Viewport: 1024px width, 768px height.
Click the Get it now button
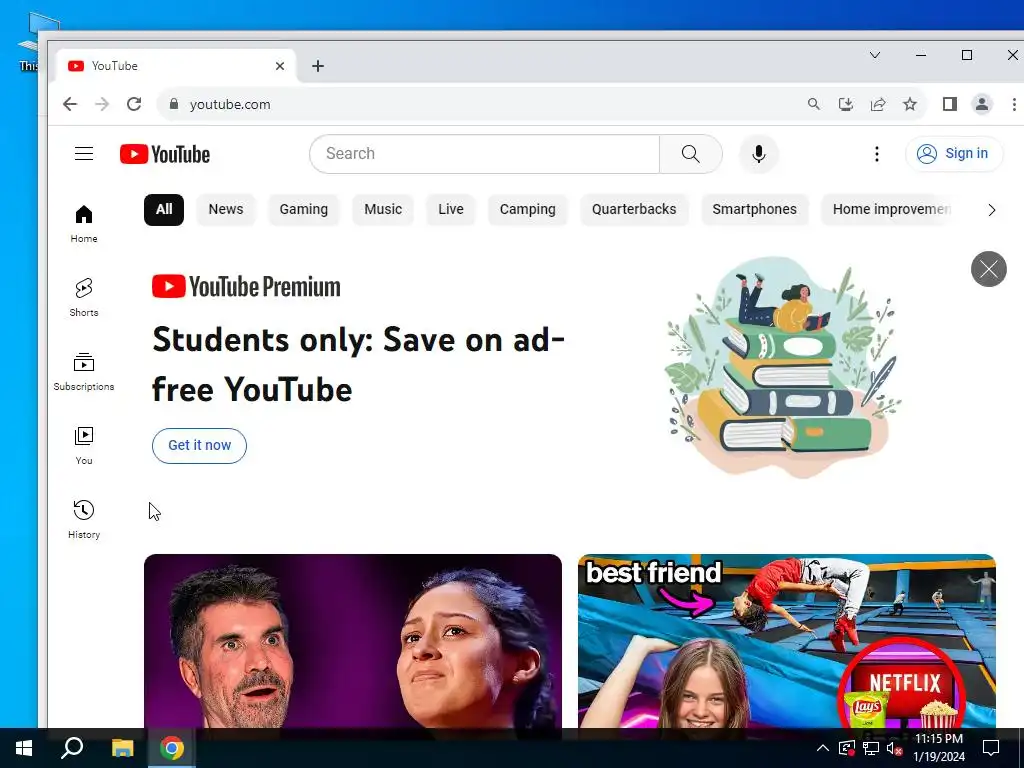pos(199,445)
